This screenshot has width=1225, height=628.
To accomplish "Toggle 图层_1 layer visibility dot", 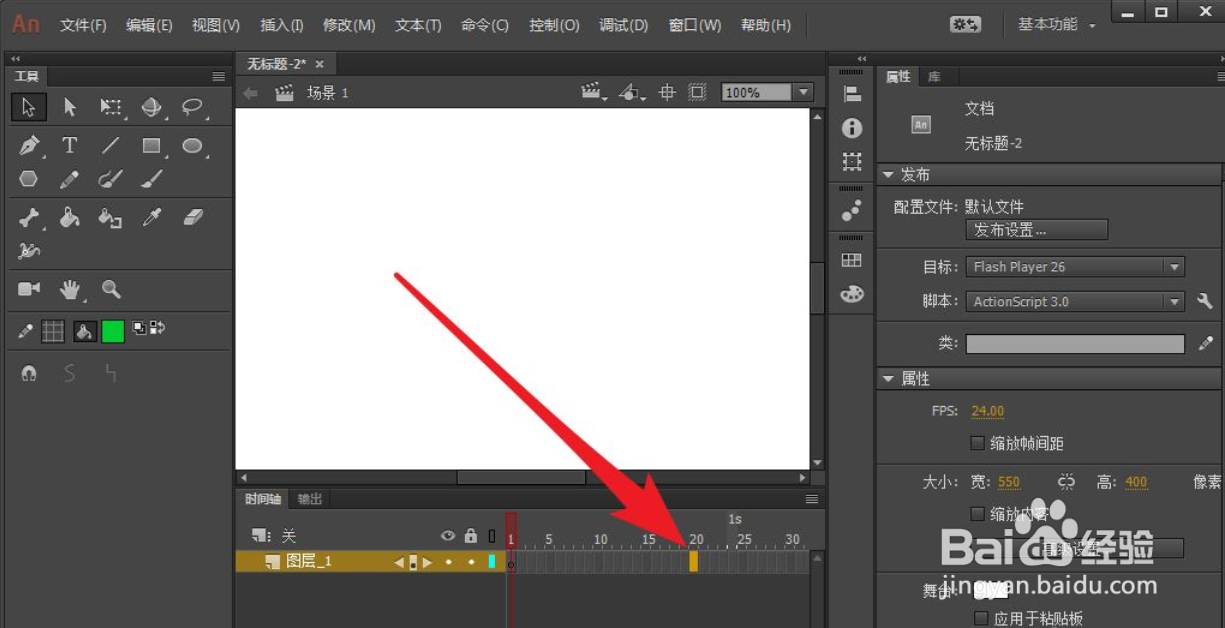I will [448, 562].
